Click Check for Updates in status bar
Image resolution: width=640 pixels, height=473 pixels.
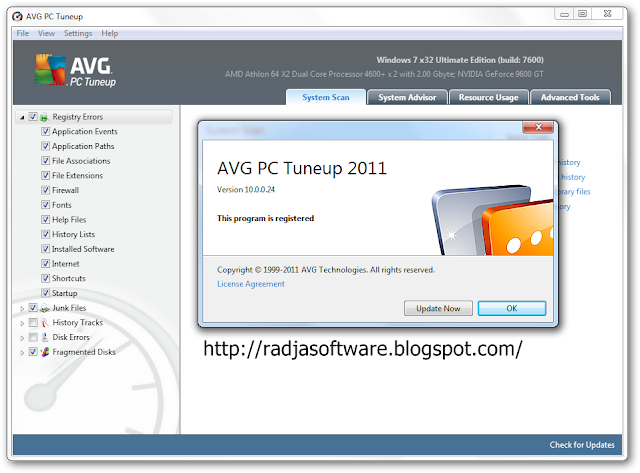pos(582,445)
